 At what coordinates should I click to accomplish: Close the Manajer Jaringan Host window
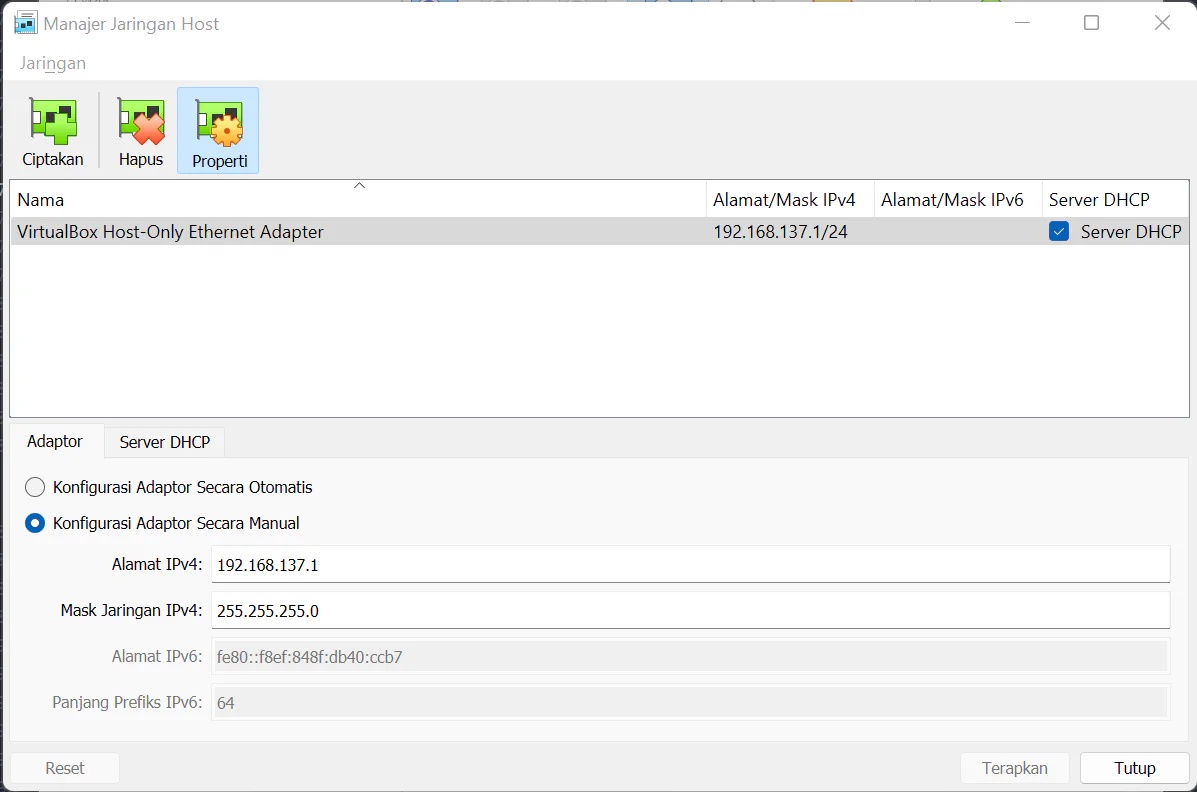(1162, 23)
